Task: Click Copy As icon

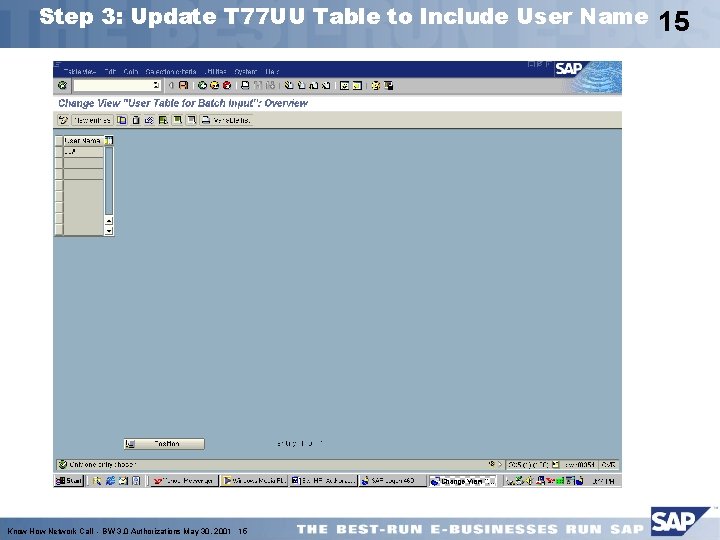Action: pos(122,120)
